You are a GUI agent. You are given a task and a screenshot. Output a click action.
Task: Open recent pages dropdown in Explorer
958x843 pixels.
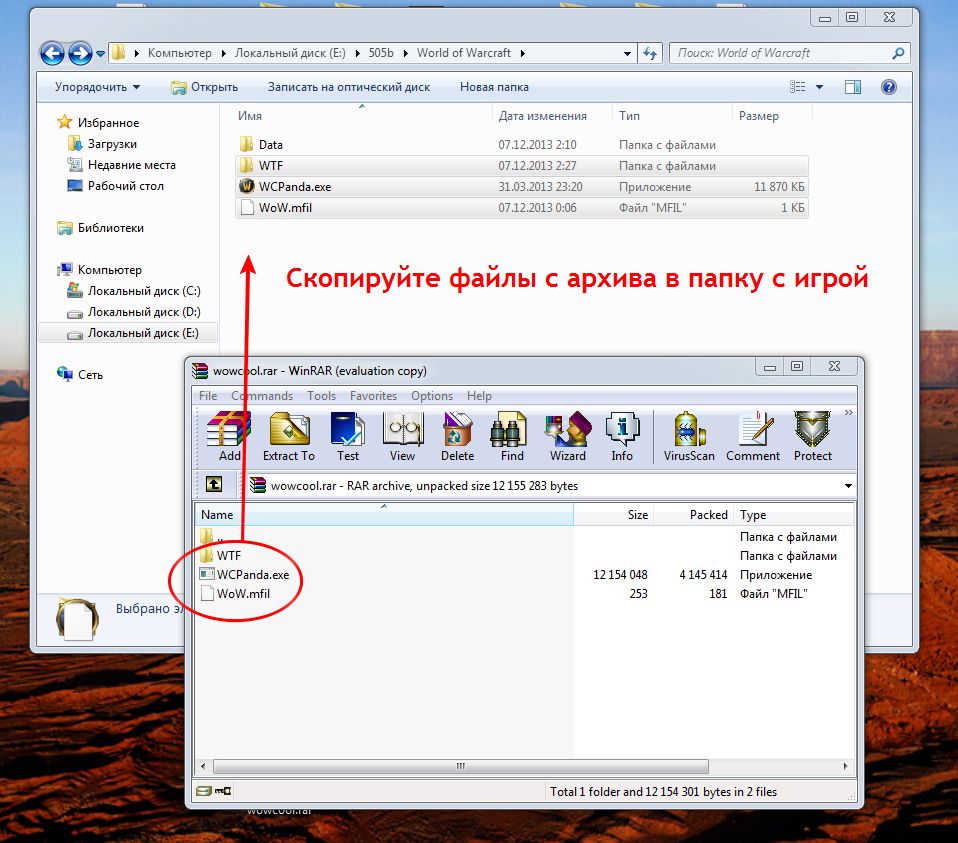[101, 54]
